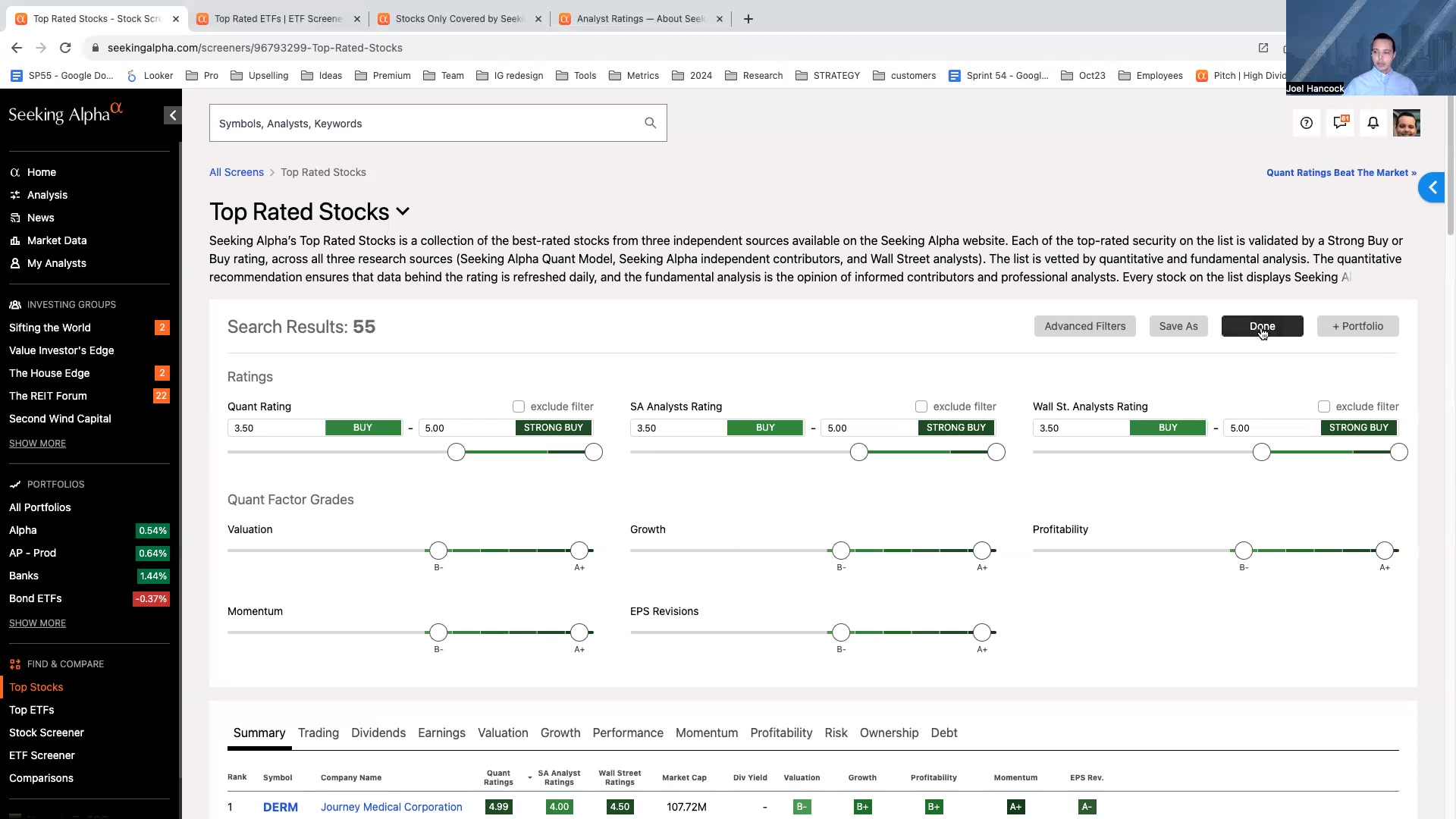Click the blue side panel arrow
Screen dimensions: 1456x819
1432,188
